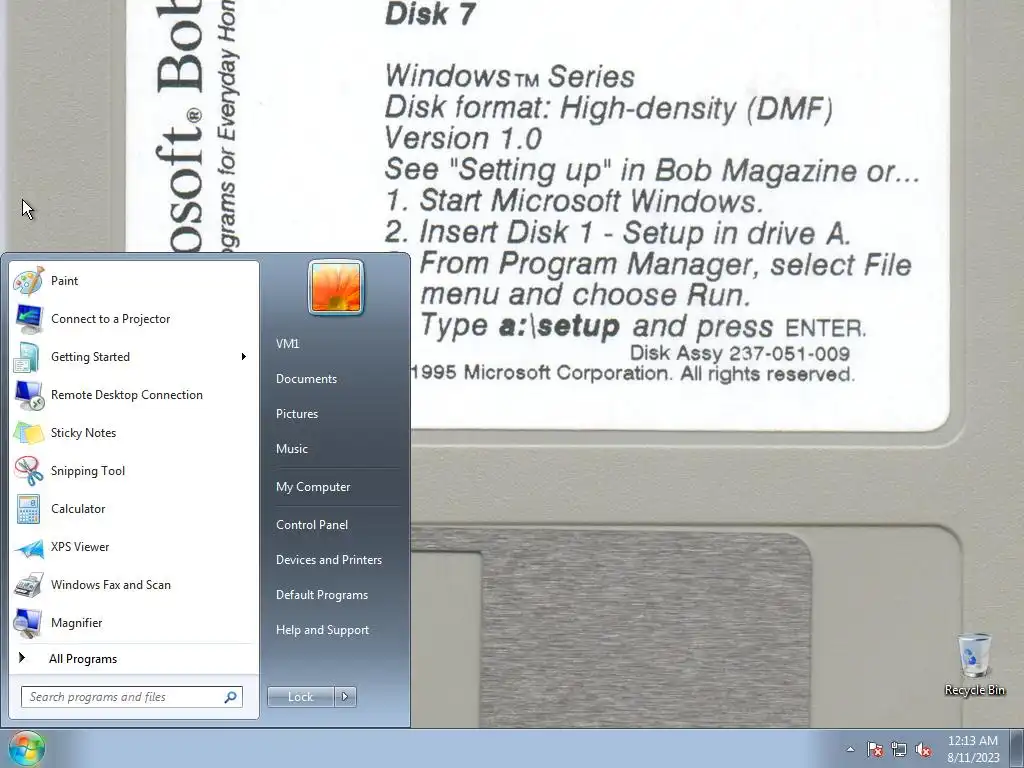Open Paint from the Start menu icon
This screenshot has width=1024, height=768.
pos(29,281)
